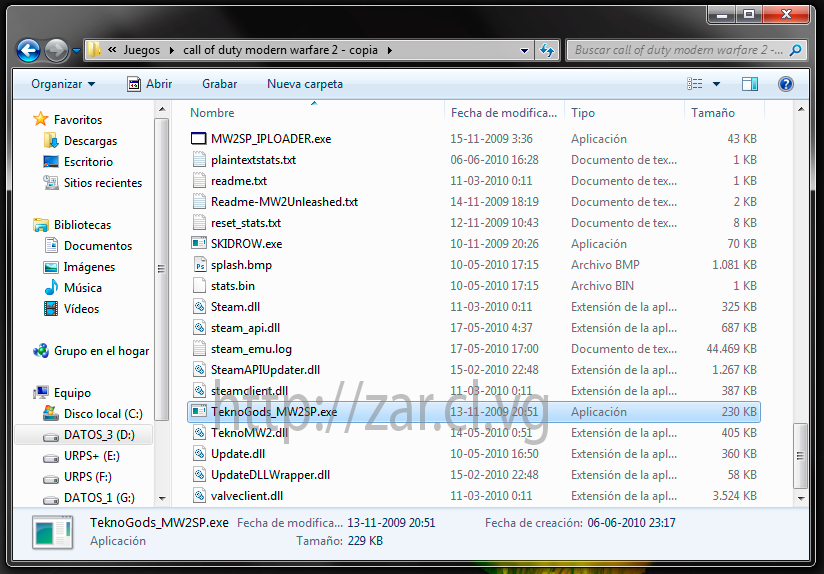The width and height of the screenshot is (824, 574).
Task: Expand address bar previous locations dropdown
Action: click(524, 50)
